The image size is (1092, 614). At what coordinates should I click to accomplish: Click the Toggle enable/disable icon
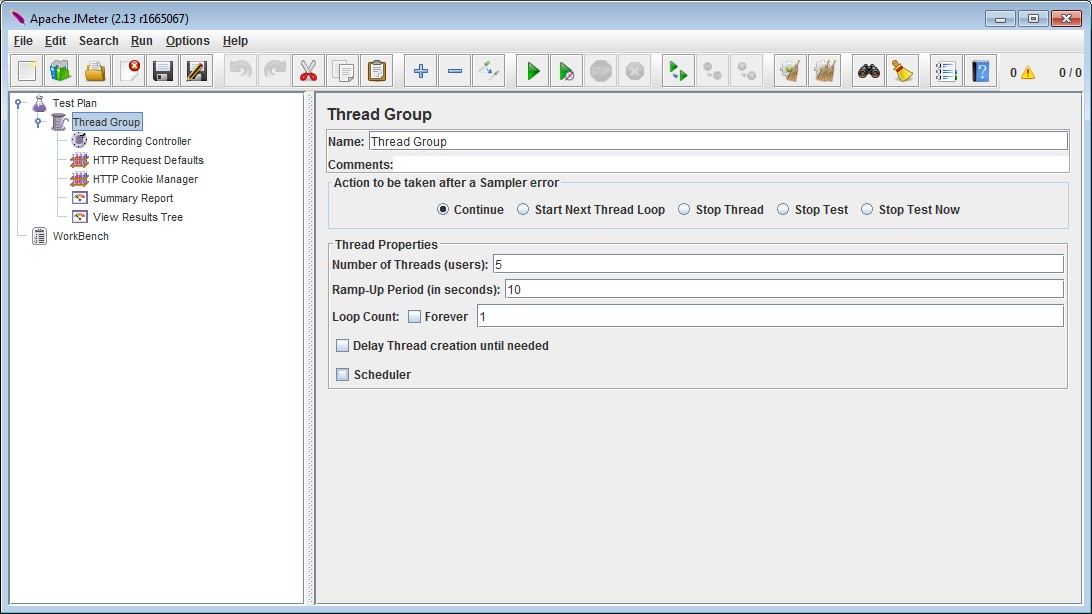coord(488,71)
